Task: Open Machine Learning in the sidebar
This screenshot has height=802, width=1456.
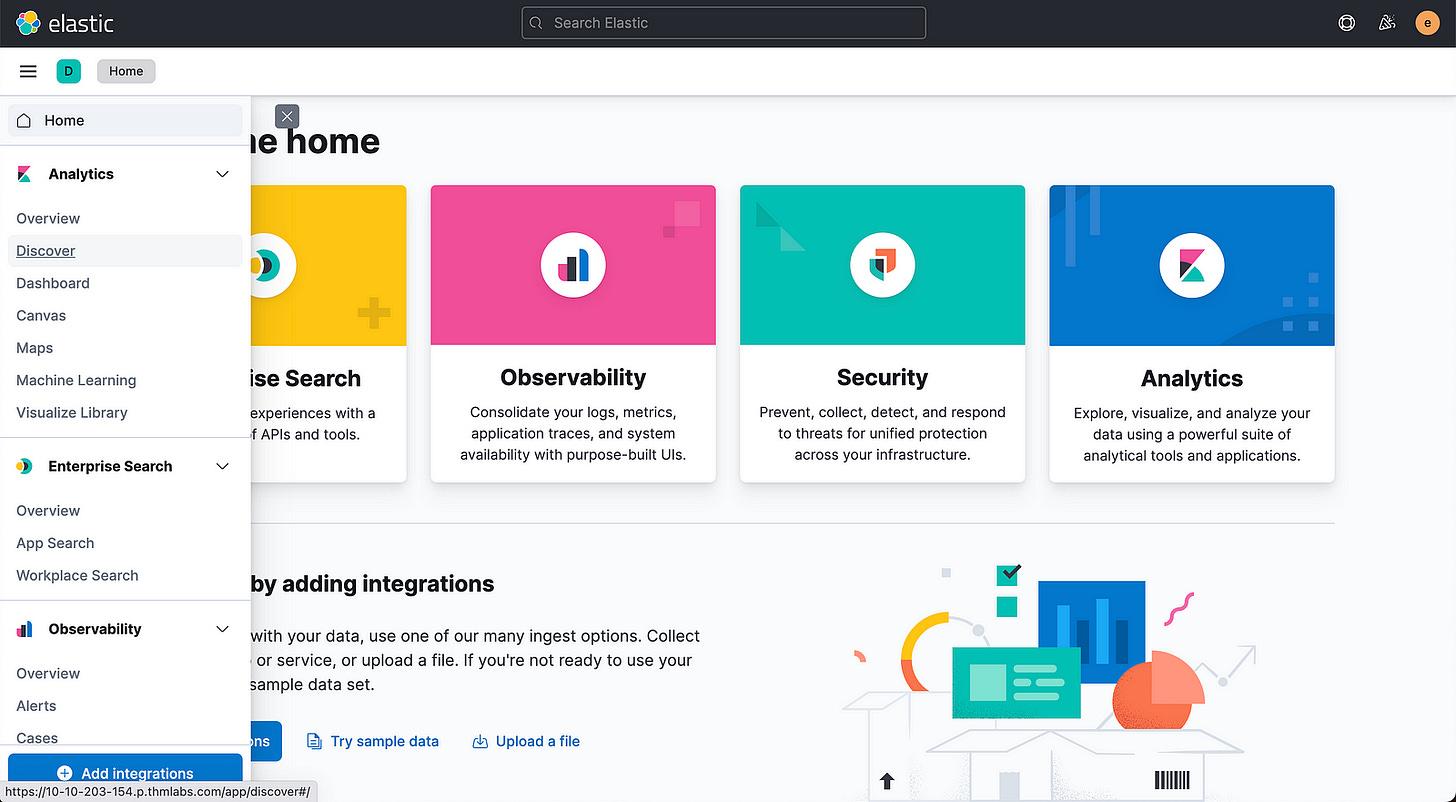Action: (76, 380)
